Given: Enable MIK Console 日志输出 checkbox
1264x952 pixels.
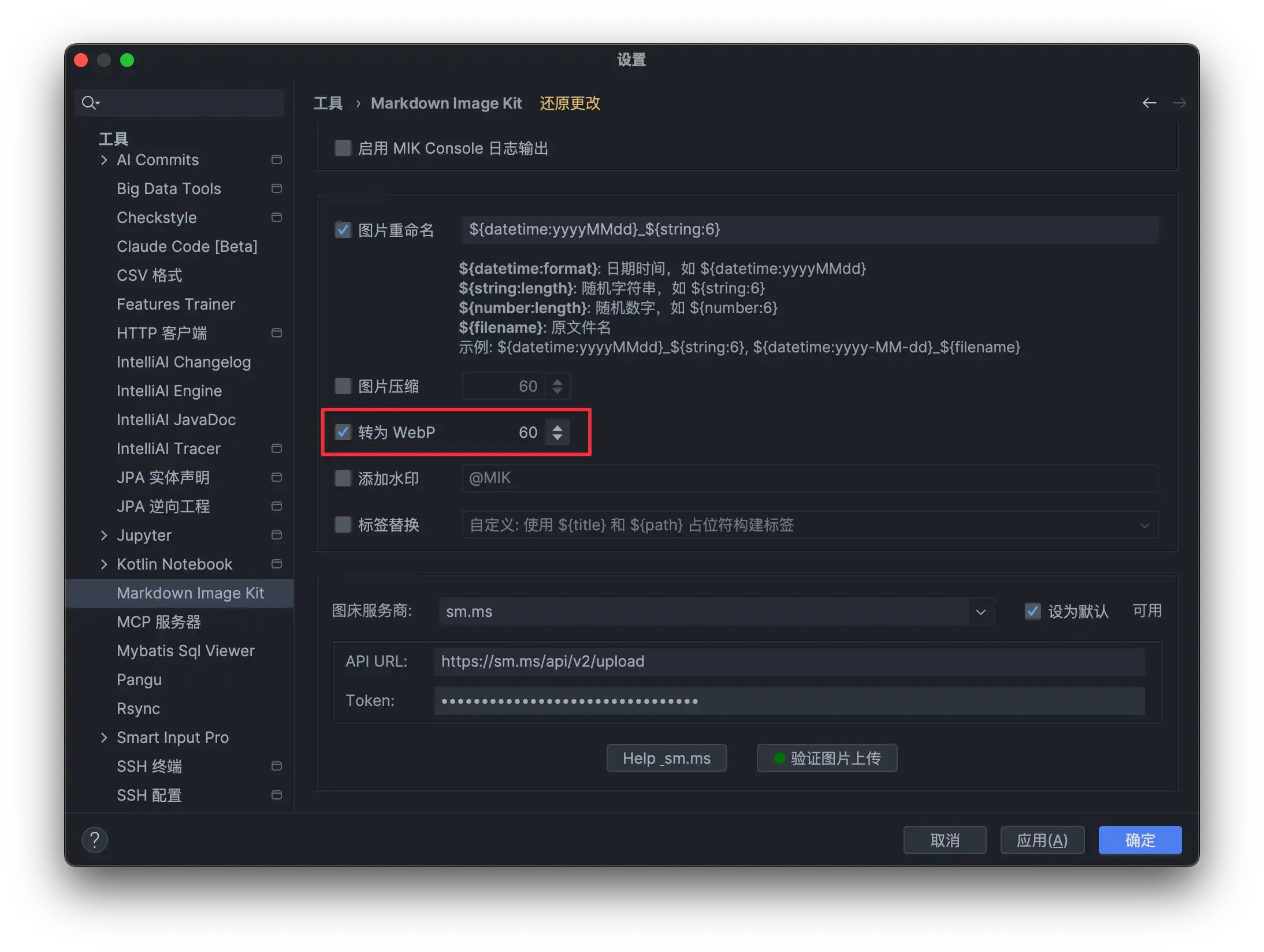Looking at the screenshot, I should (343, 148).
